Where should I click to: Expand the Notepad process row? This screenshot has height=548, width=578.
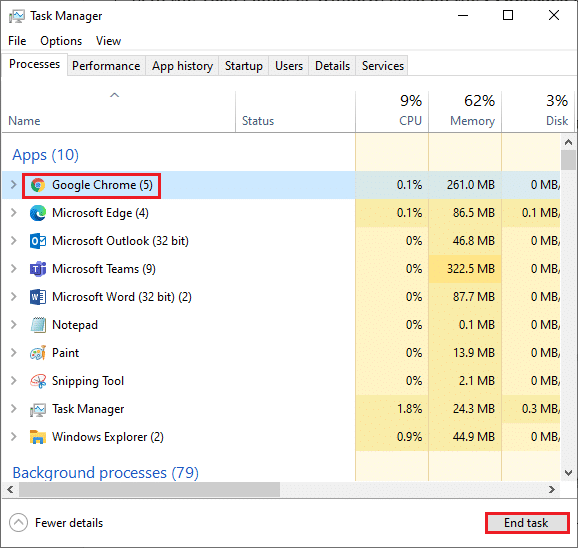point(14,325)
